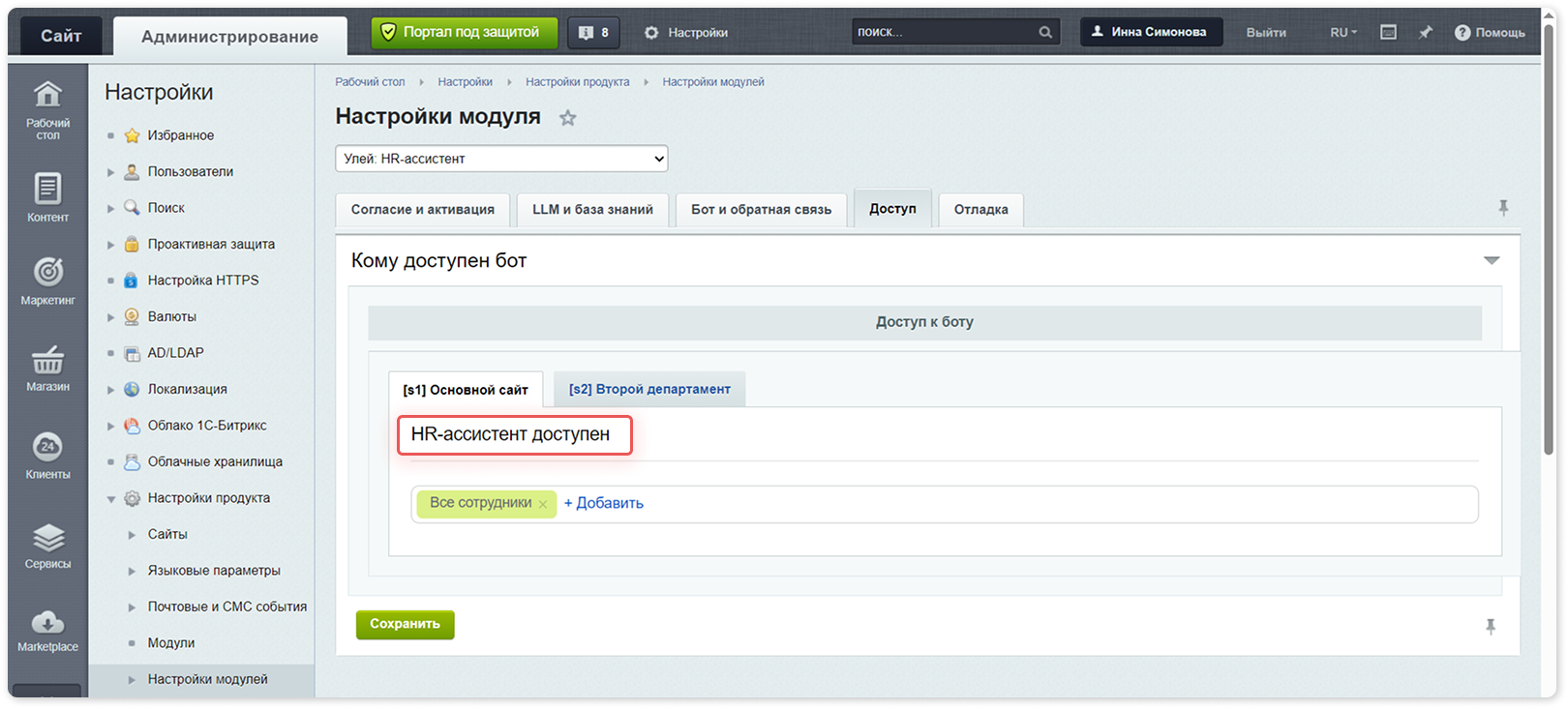
Task: Click the notifications counter showing 8
Action: pos(593,32)
